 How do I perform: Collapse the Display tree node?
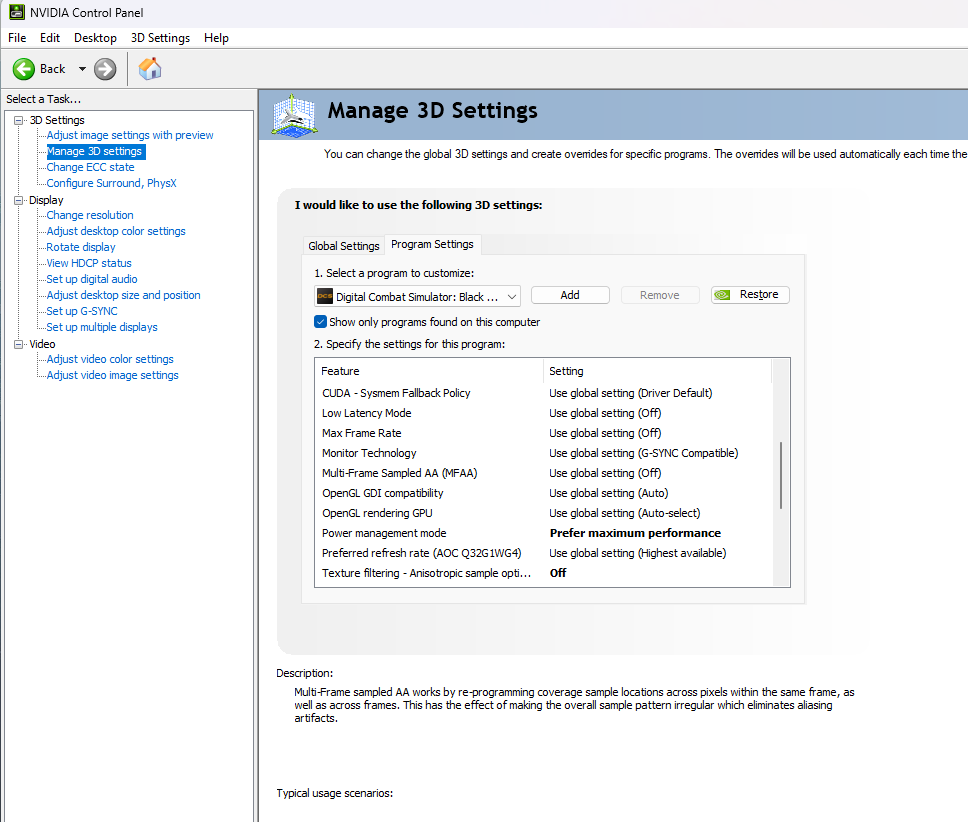pos(19,201)
